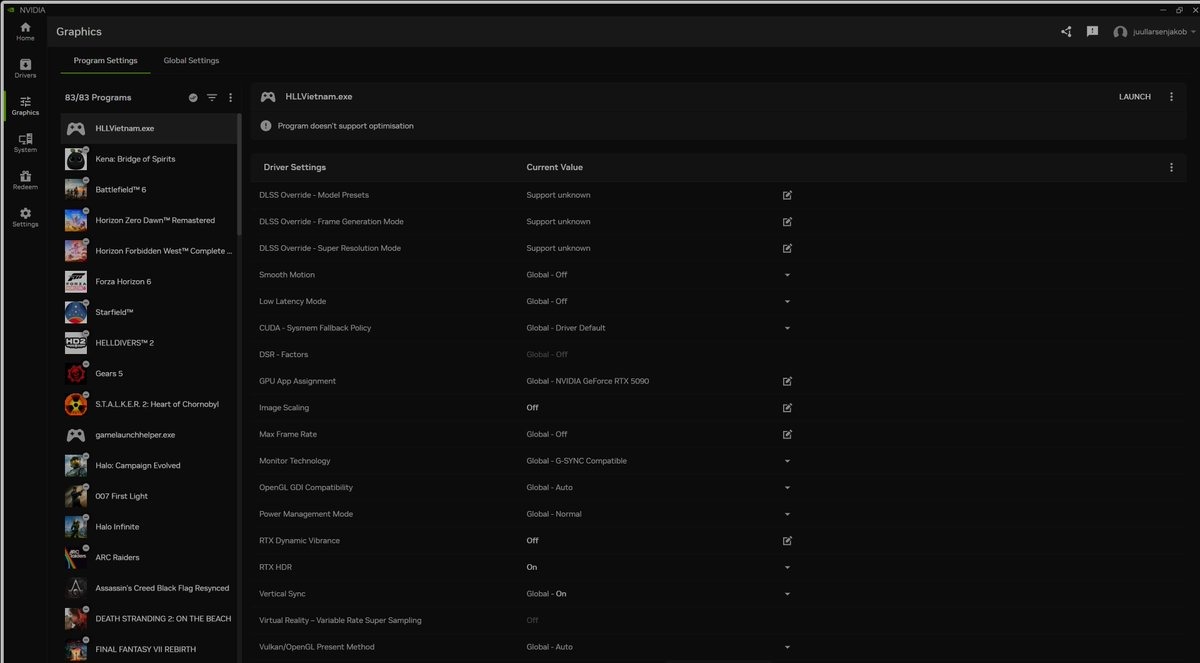Select the Graphics sidebar tab
The width and height of the screenshot is (1200, 663).
(x=25, y=105)
